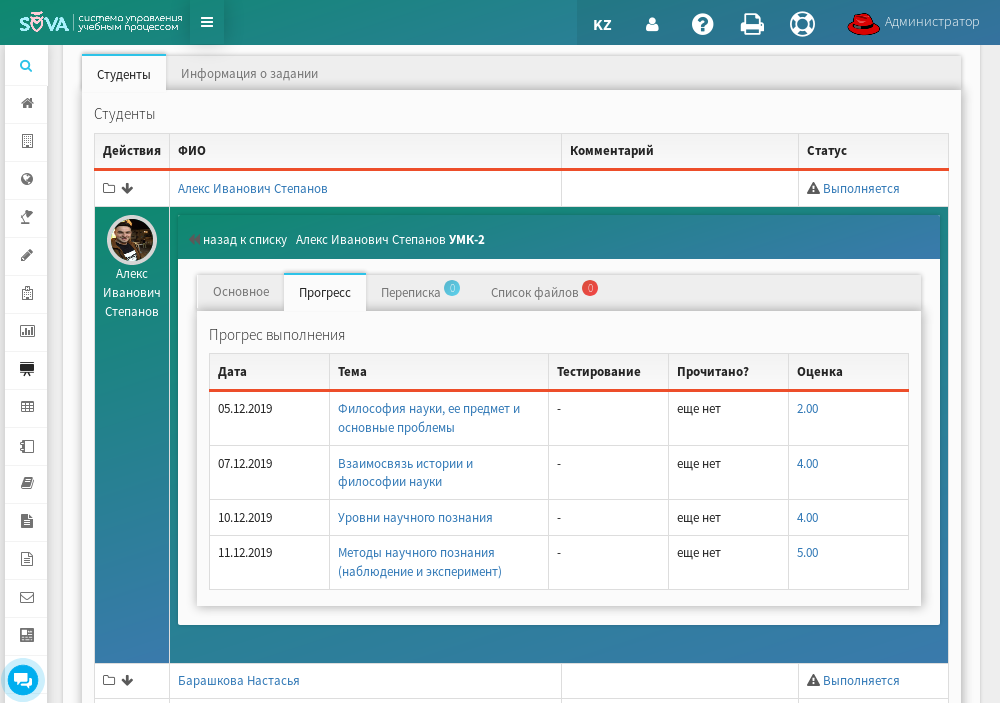Screen dimensions: 1000x703
Task: Click grade 5.00 link
Action: tap(807, 553)
